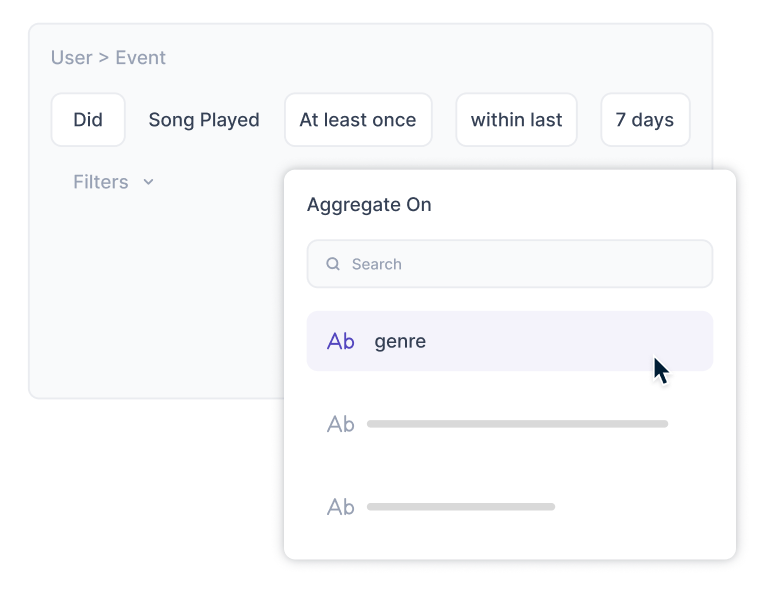Open the "Did" condition dropdown
The width and height of the screenshot is (774, 594).
tap(88, 120)
